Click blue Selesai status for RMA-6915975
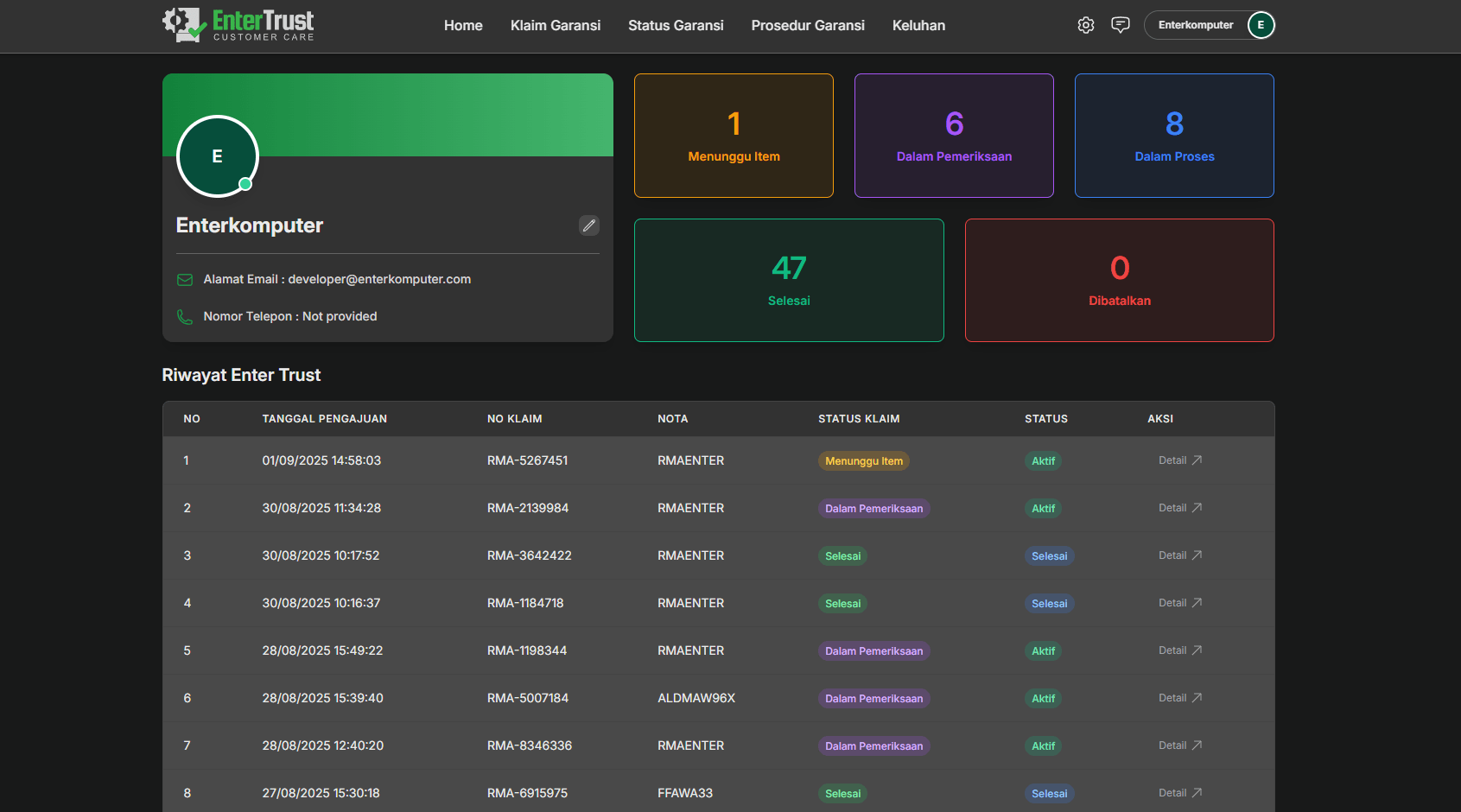This screenshot has height=812, width=1461. tap(1049, 794)
